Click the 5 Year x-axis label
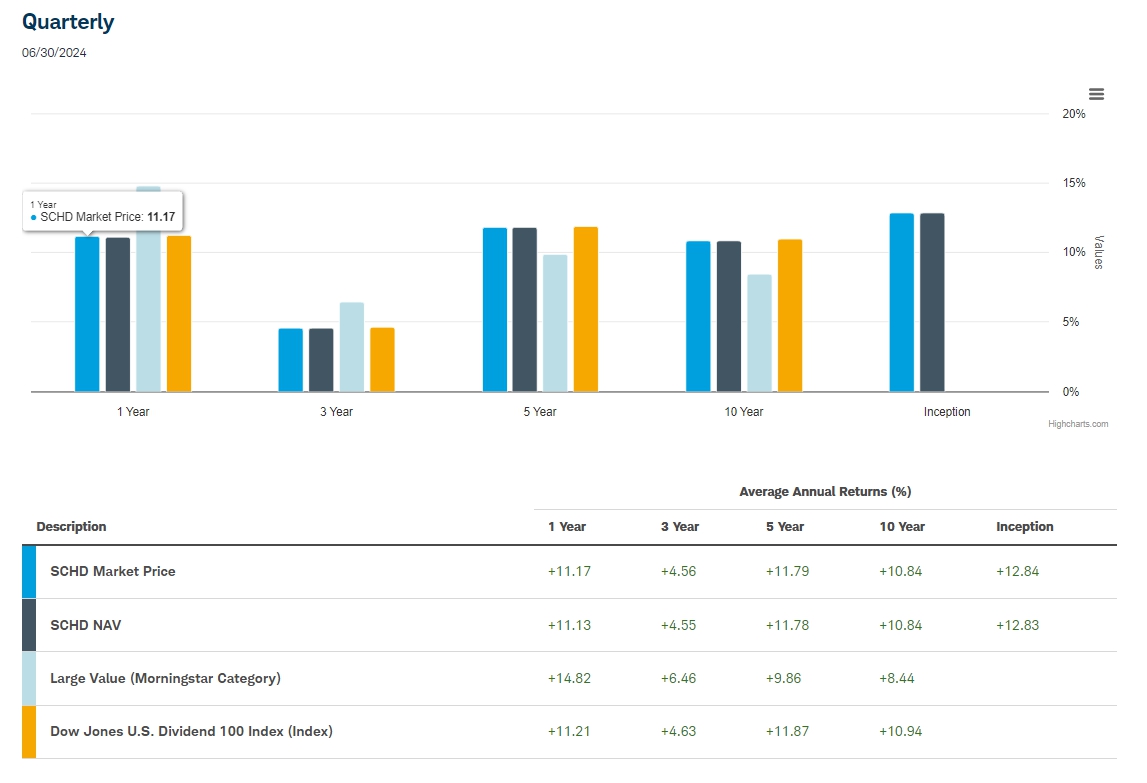Image resolution: width=1147 pixels, height=783 pixels. coord(540,412)
